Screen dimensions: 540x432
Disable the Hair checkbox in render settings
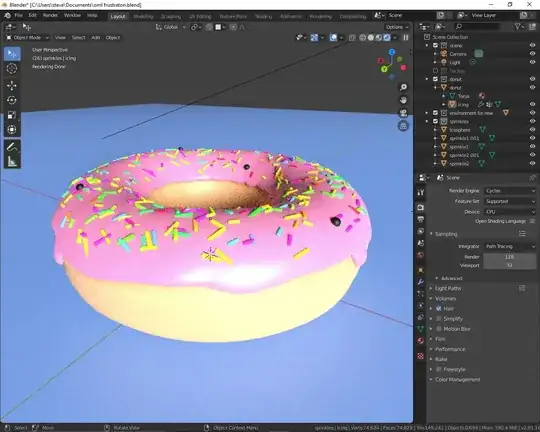tap(439, 309)
